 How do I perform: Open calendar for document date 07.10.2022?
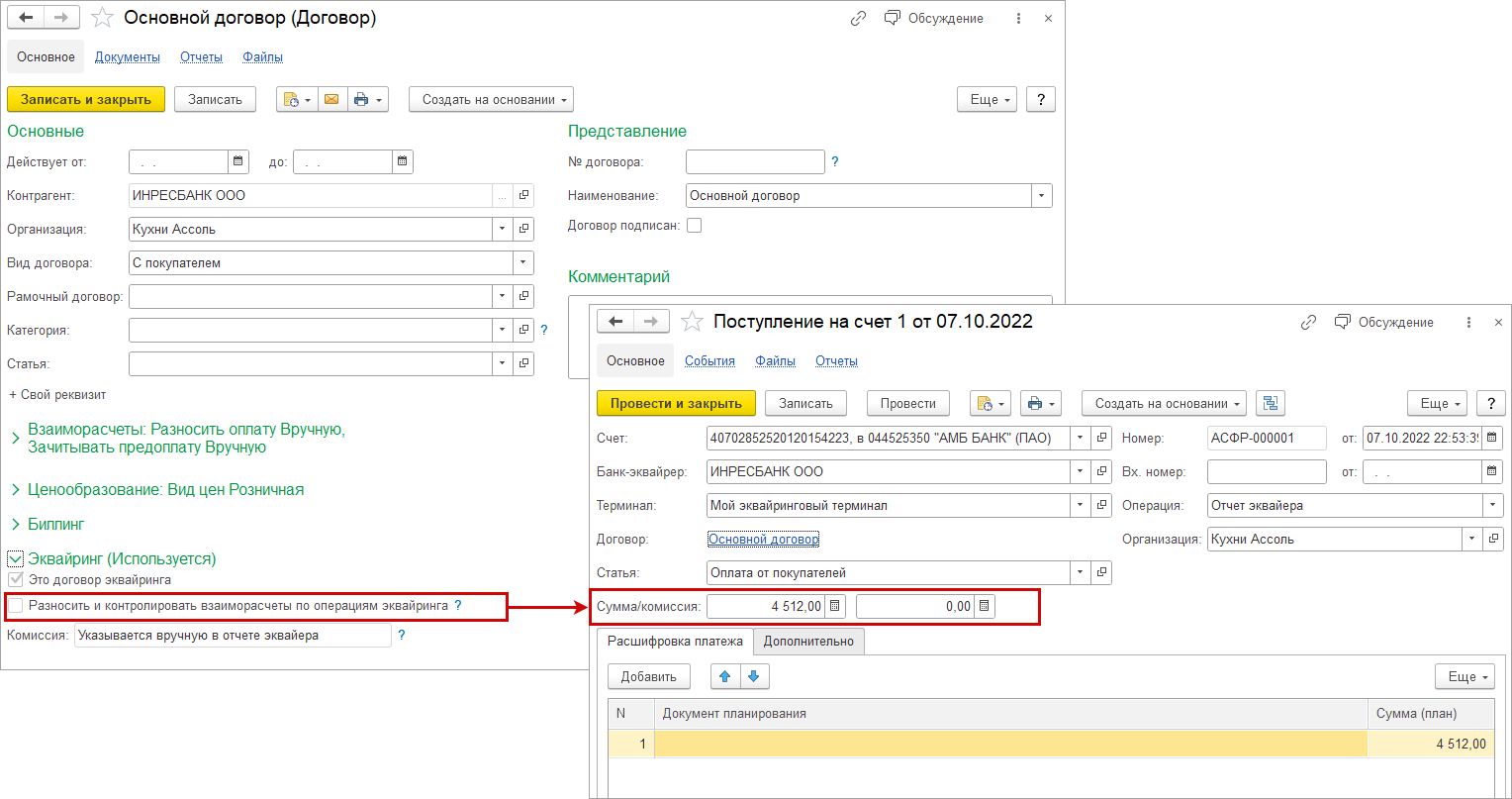tap(1493, 438)
